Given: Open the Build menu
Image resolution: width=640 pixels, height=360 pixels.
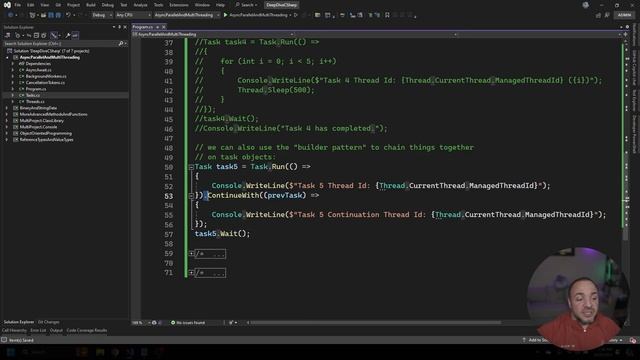Looking at the screenshot, I should point(91,5).
